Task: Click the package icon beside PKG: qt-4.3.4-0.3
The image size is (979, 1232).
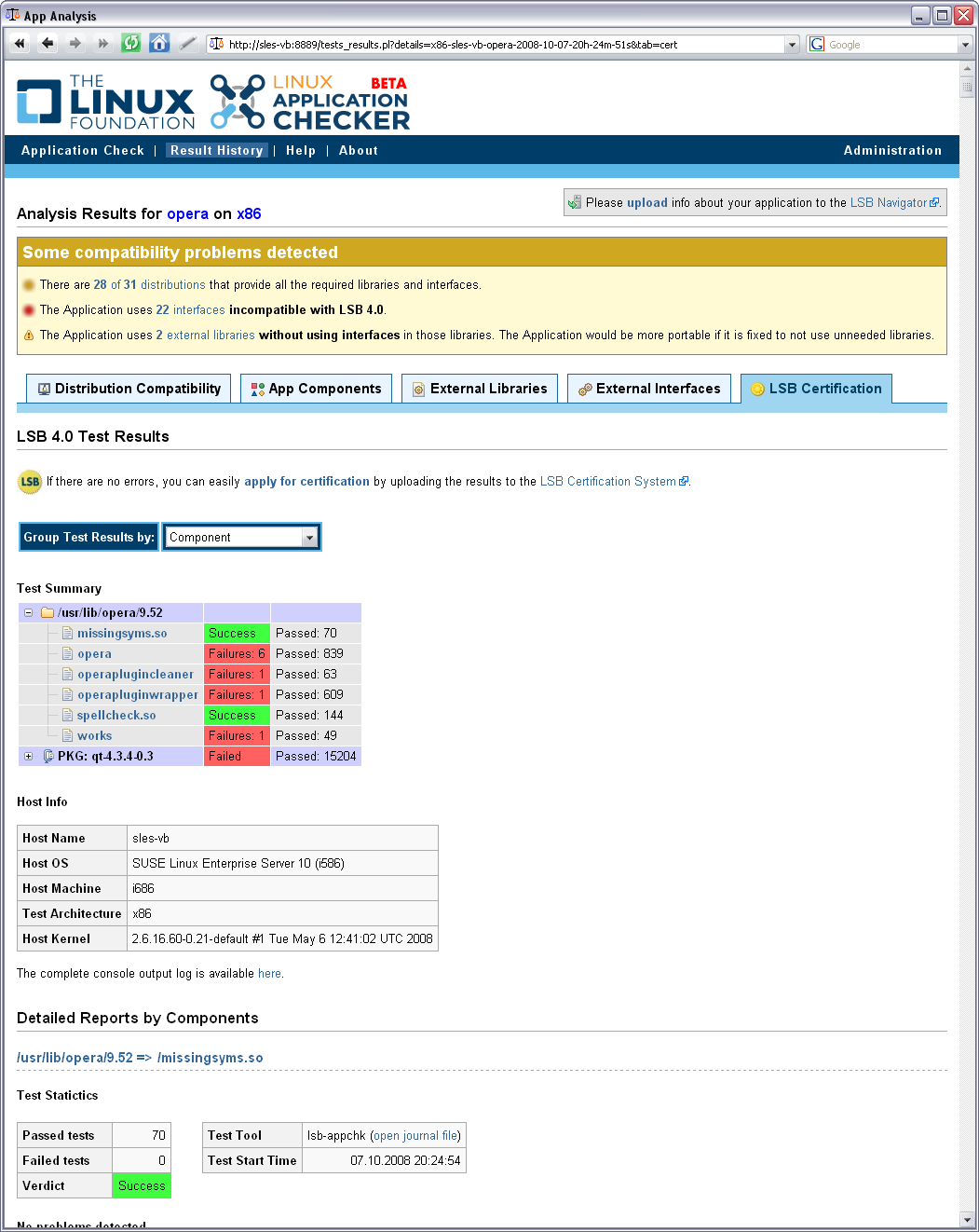Action: pos(48,756)
